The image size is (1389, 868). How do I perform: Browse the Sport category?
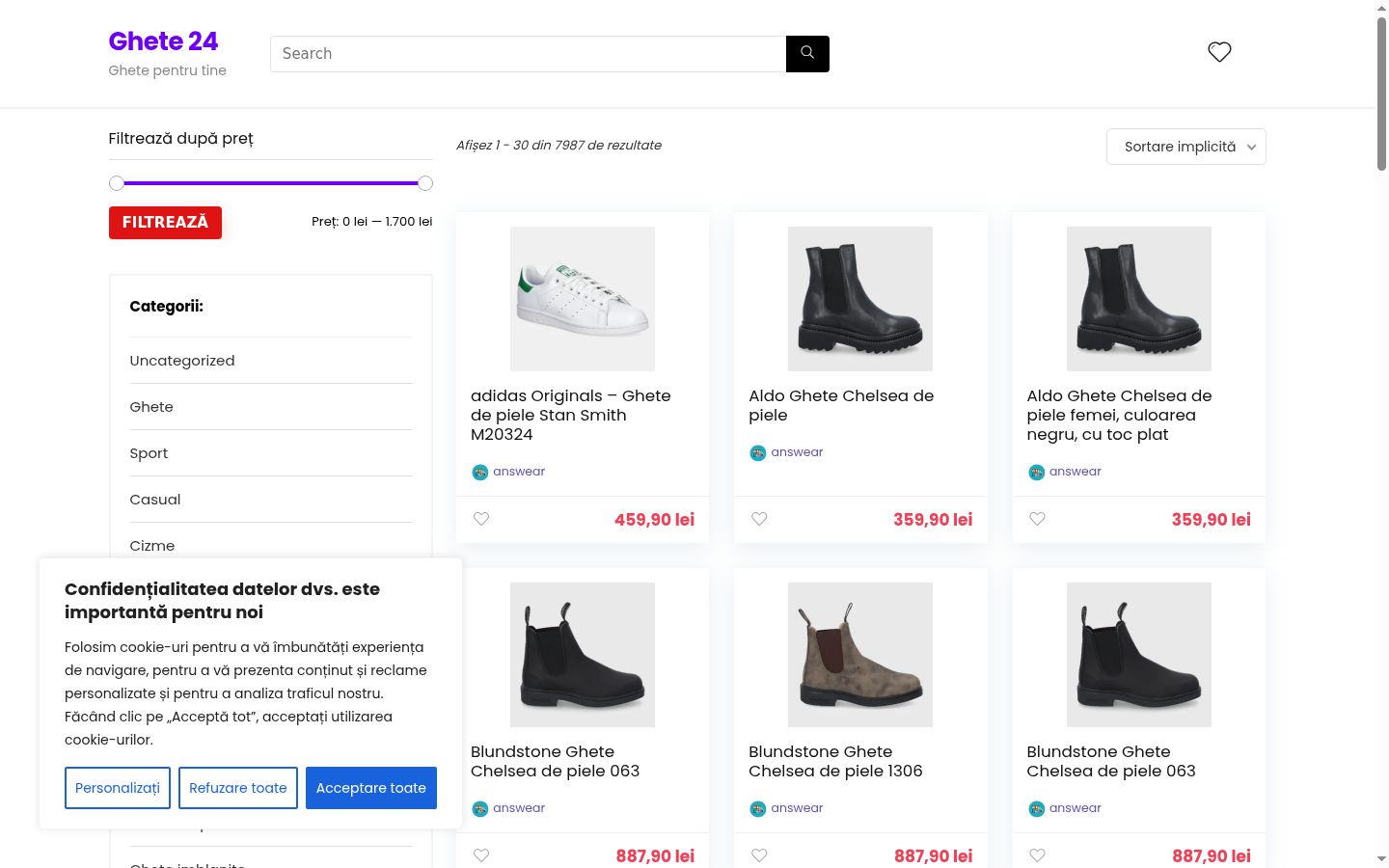[149, 453]
